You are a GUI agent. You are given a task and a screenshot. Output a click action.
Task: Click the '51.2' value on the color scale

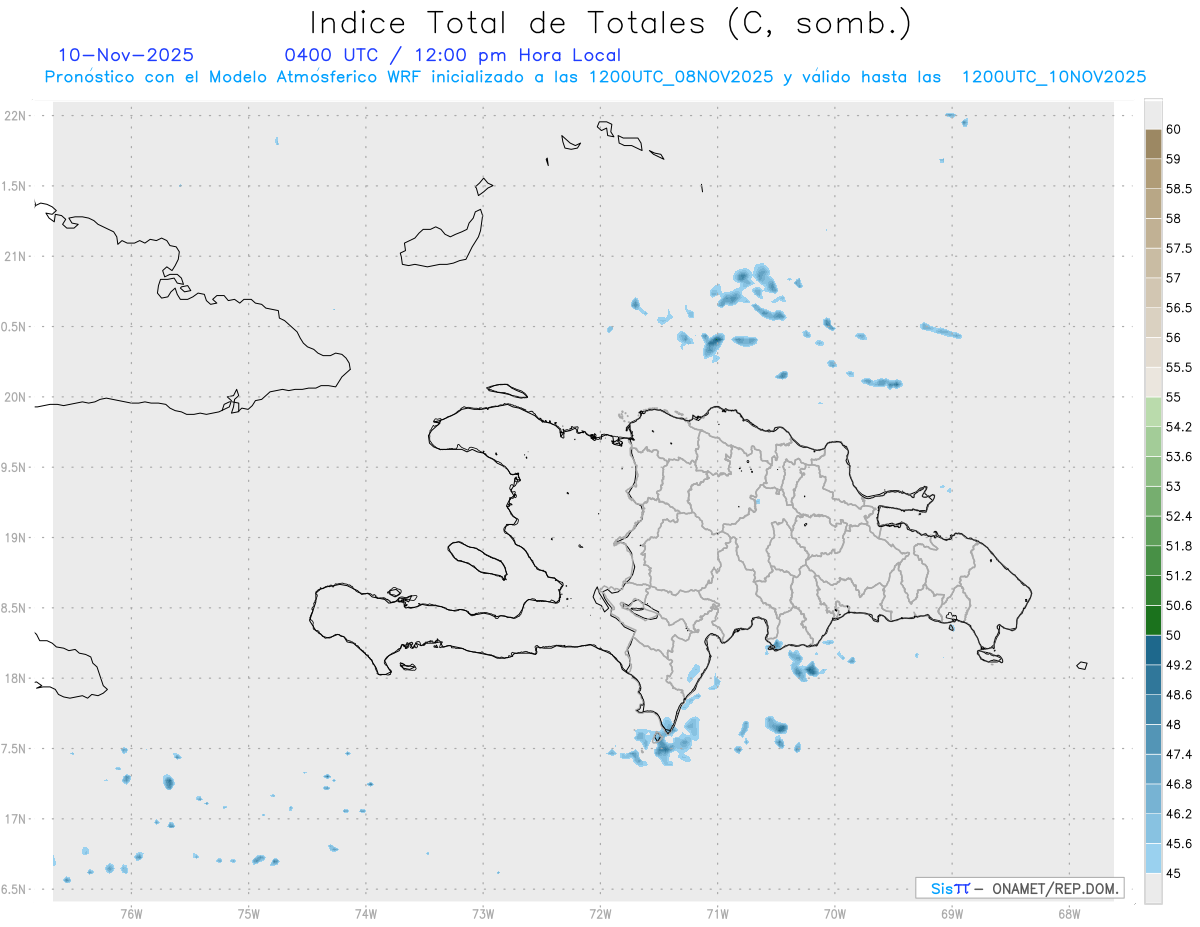(x=1179, y=576)
